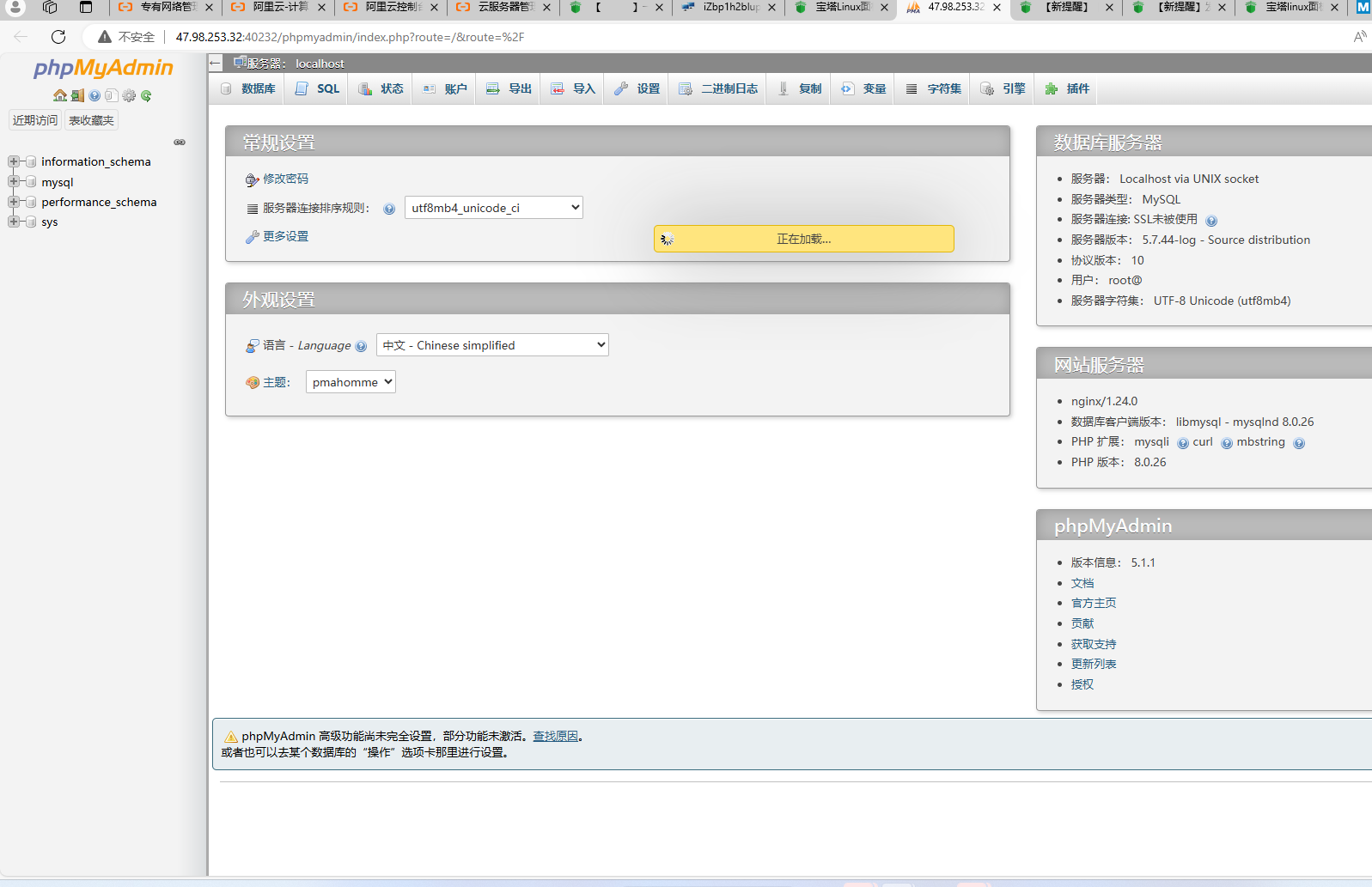Expand sys tree node
Screen dimensions: 1372x887
coord(13,222)
